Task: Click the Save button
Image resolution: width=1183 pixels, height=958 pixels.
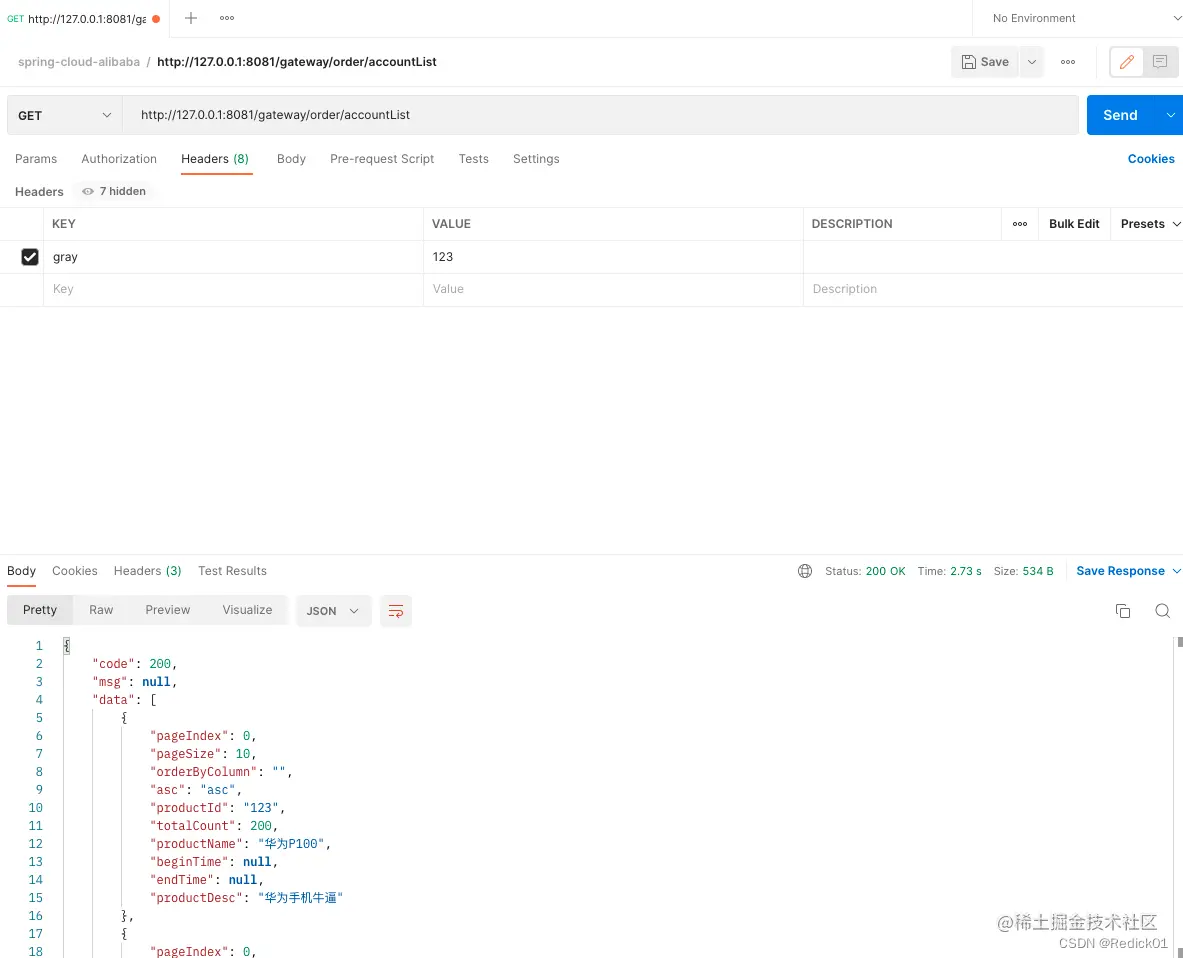Action: click(985, 62)
